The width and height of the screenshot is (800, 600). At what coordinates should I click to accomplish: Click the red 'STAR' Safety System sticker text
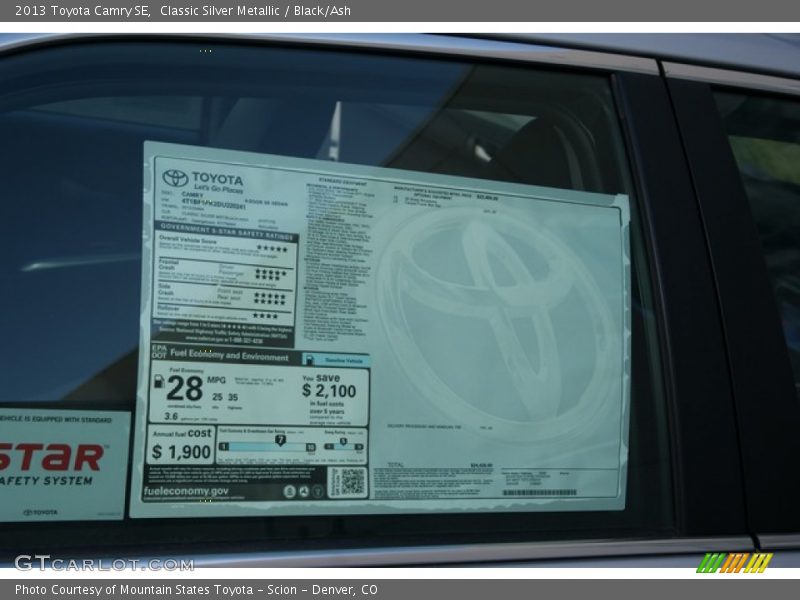(52, 458)
